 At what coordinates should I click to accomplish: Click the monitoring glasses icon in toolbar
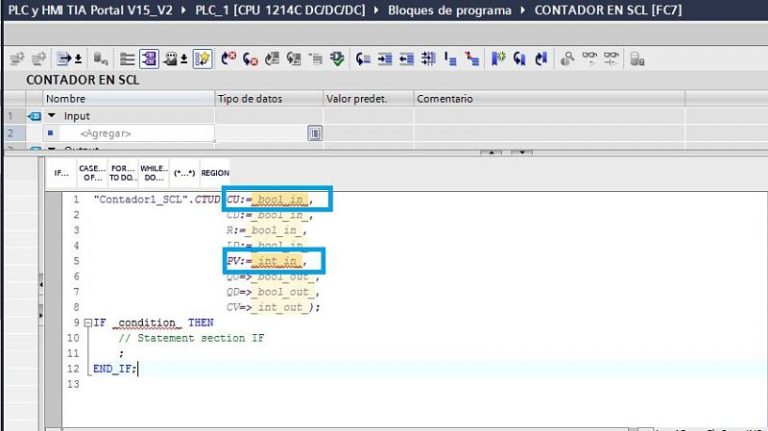coord(590,59)
